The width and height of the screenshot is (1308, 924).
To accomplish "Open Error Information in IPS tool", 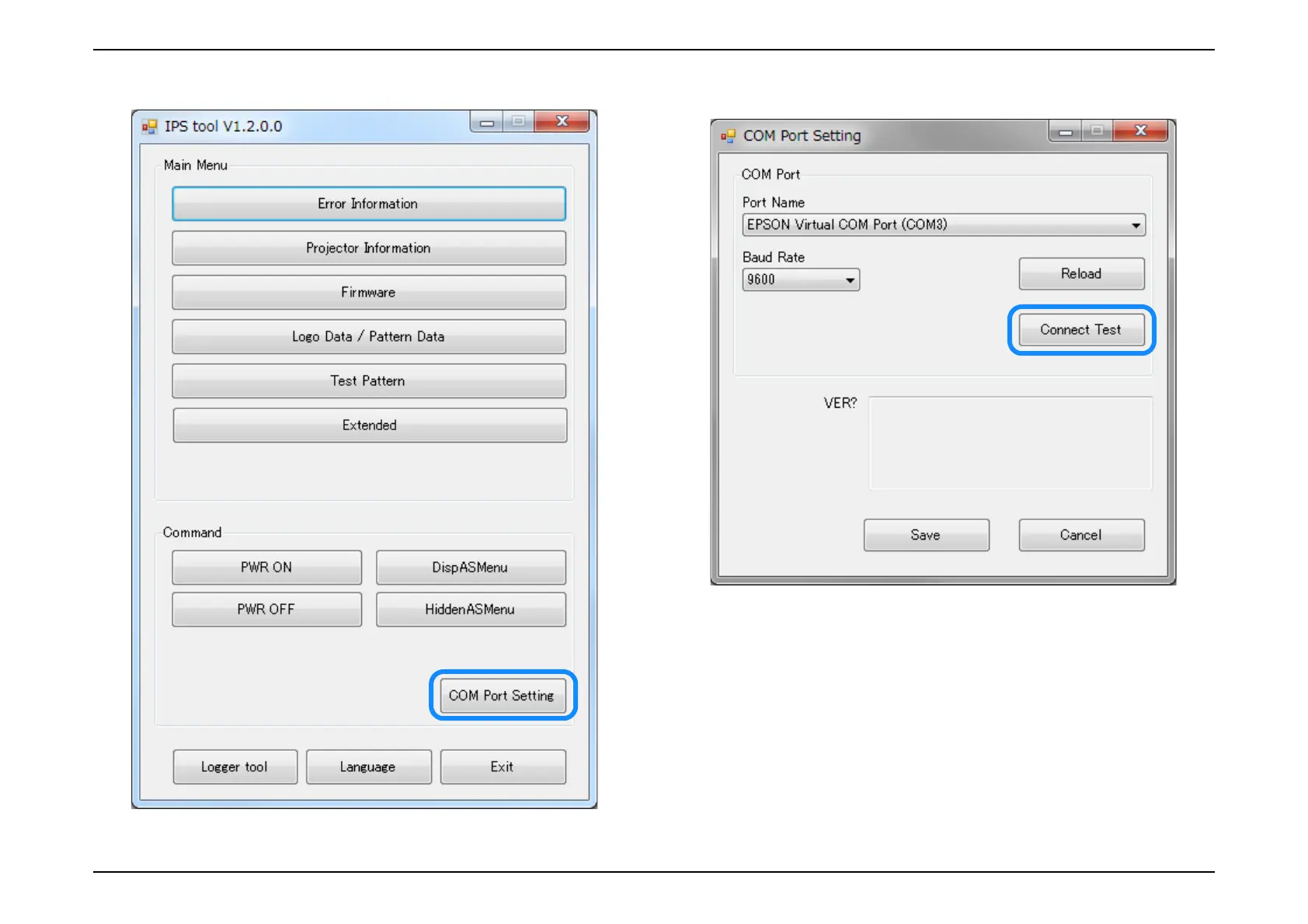I will click(369, 203).
